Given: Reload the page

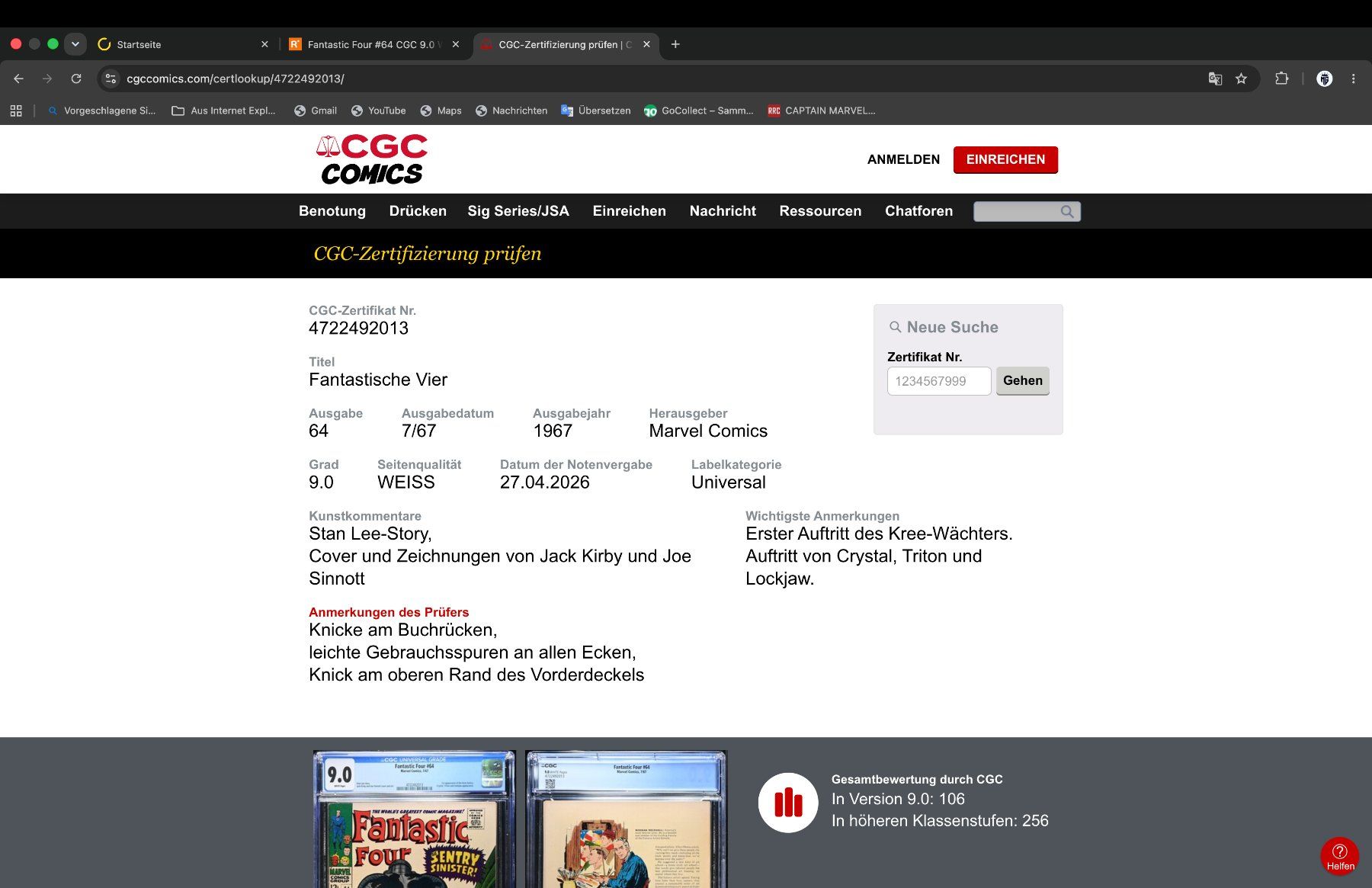Looking at the screenshot, I should [x=76, y=79].
